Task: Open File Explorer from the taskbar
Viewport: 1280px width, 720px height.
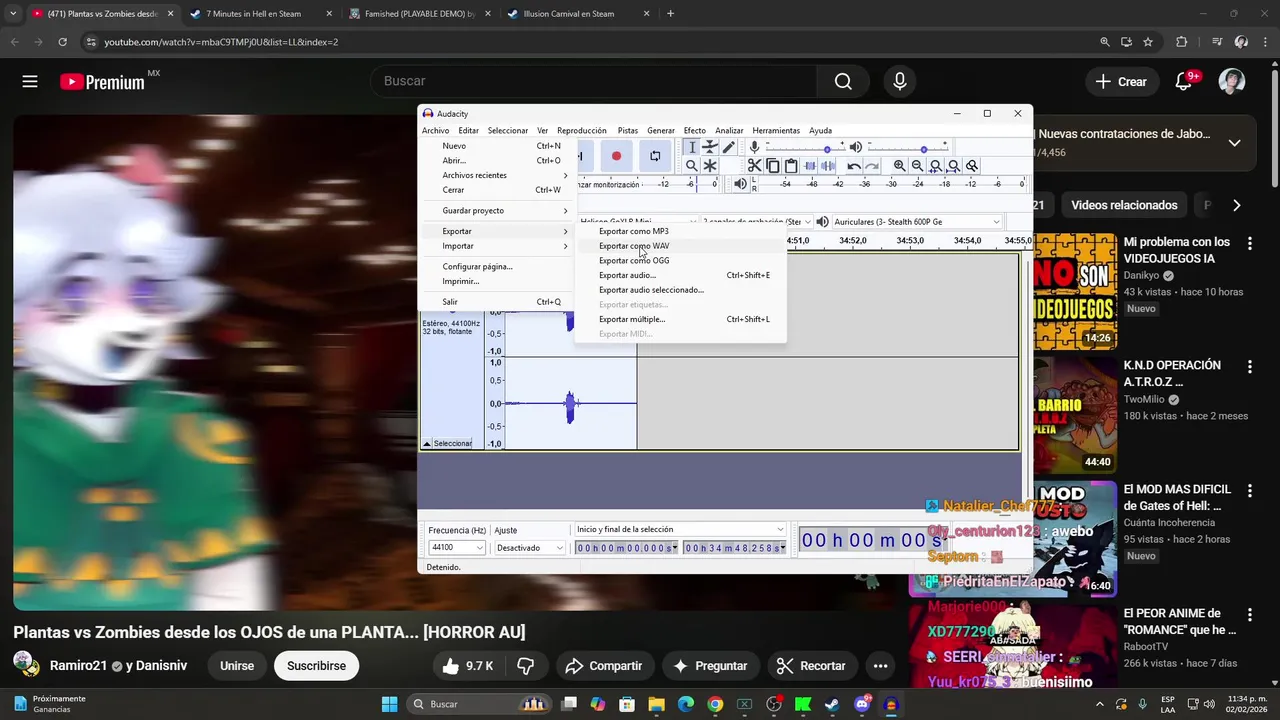Action: [x=656, y=704]
